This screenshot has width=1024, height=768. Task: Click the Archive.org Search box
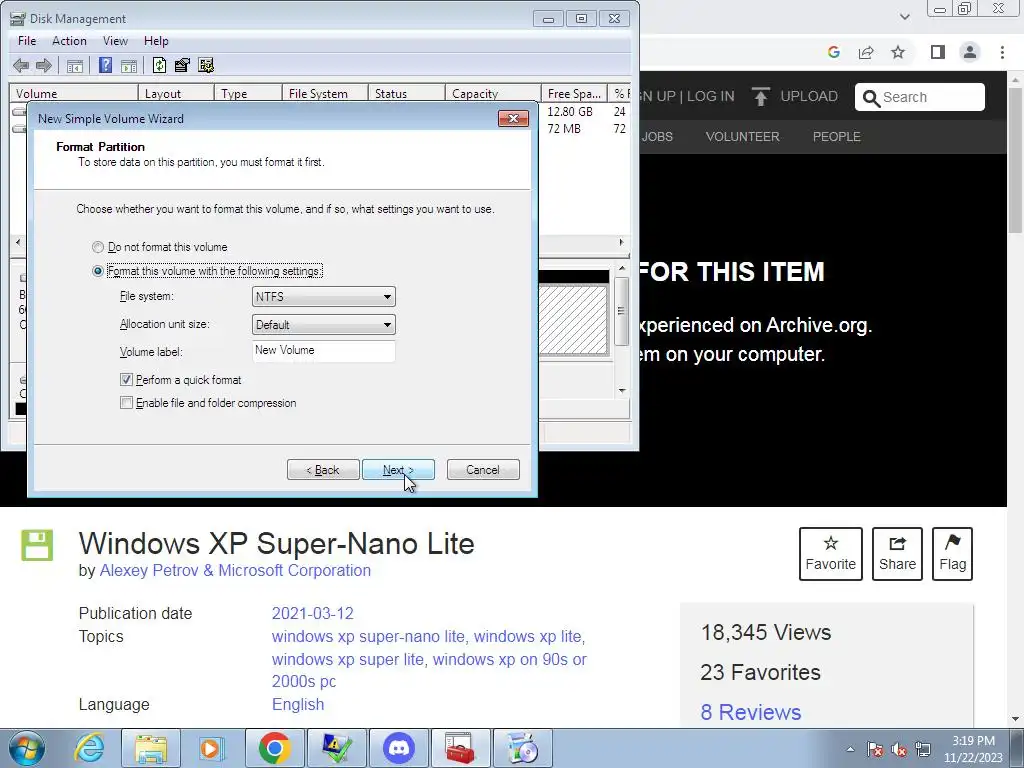(920, 97)
